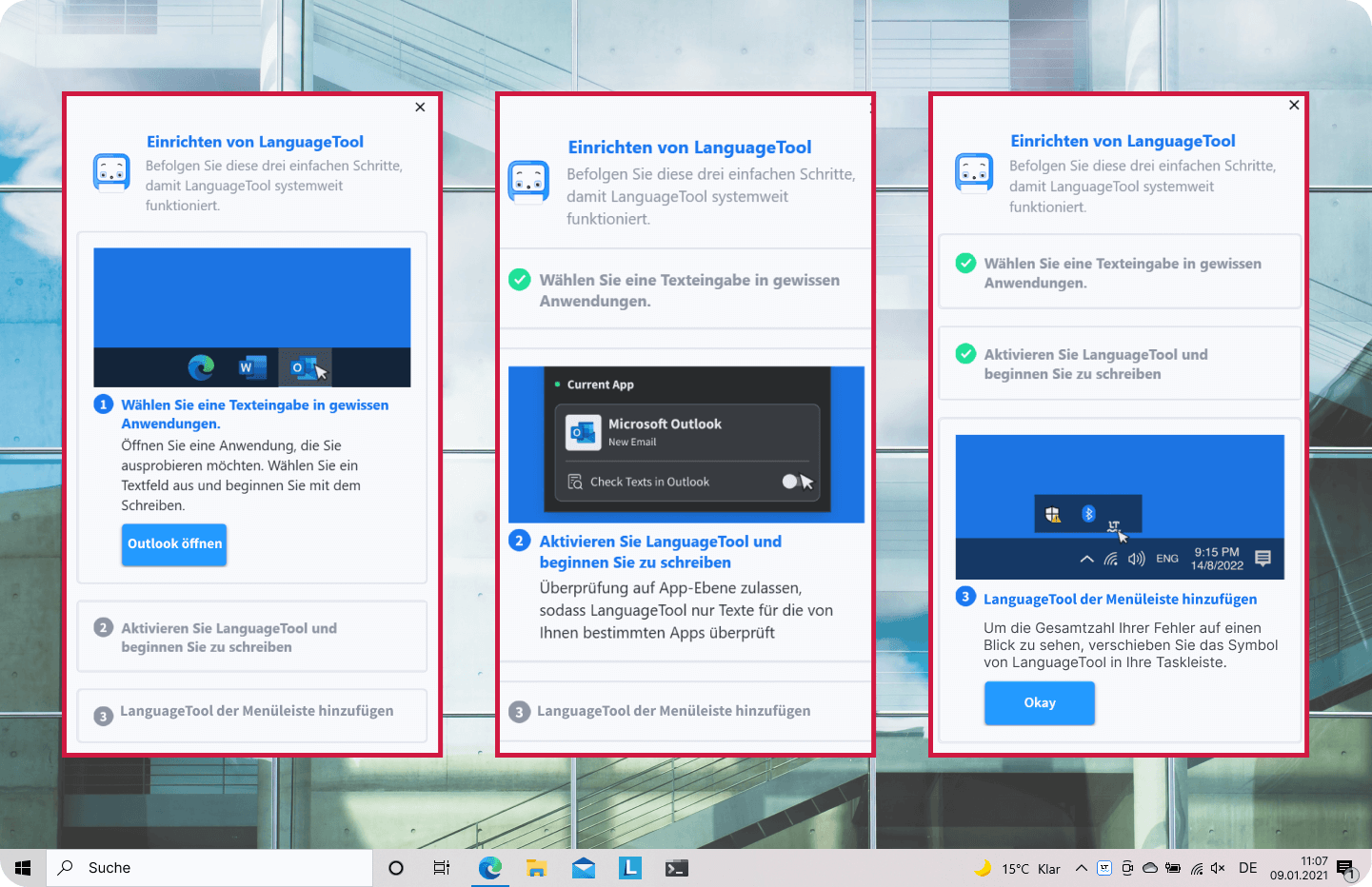1372x887 pixels.
Task: Open the clock showing 11:07 09.01.2021
Action: click(x=1299, y=868)
